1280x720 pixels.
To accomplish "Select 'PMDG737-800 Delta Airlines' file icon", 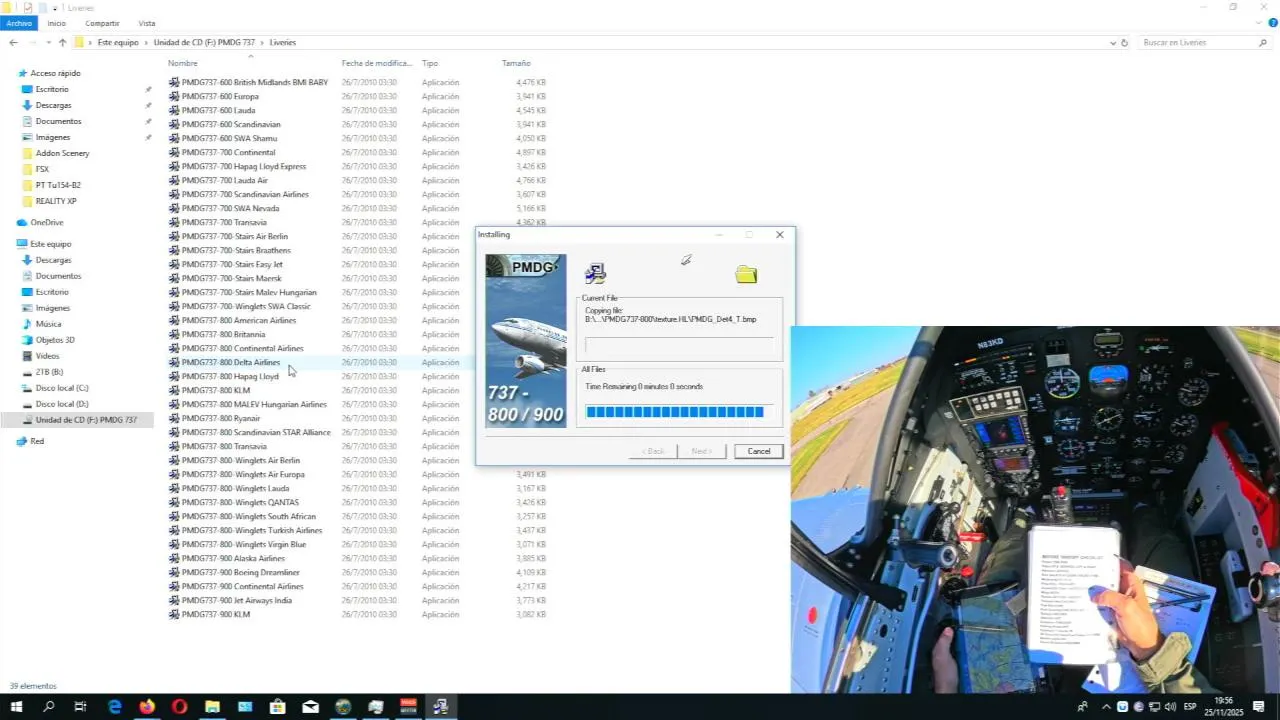I will pyautogui.click(x=174, y=362).
